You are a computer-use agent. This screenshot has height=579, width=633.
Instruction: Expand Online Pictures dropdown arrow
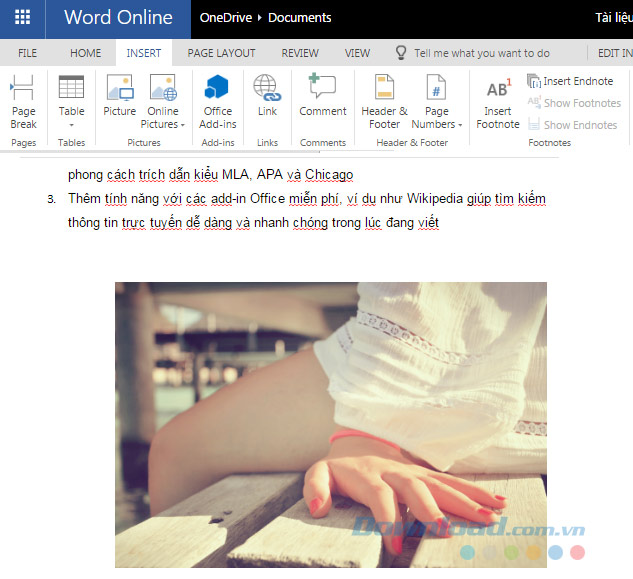click(x=183, y=125)
